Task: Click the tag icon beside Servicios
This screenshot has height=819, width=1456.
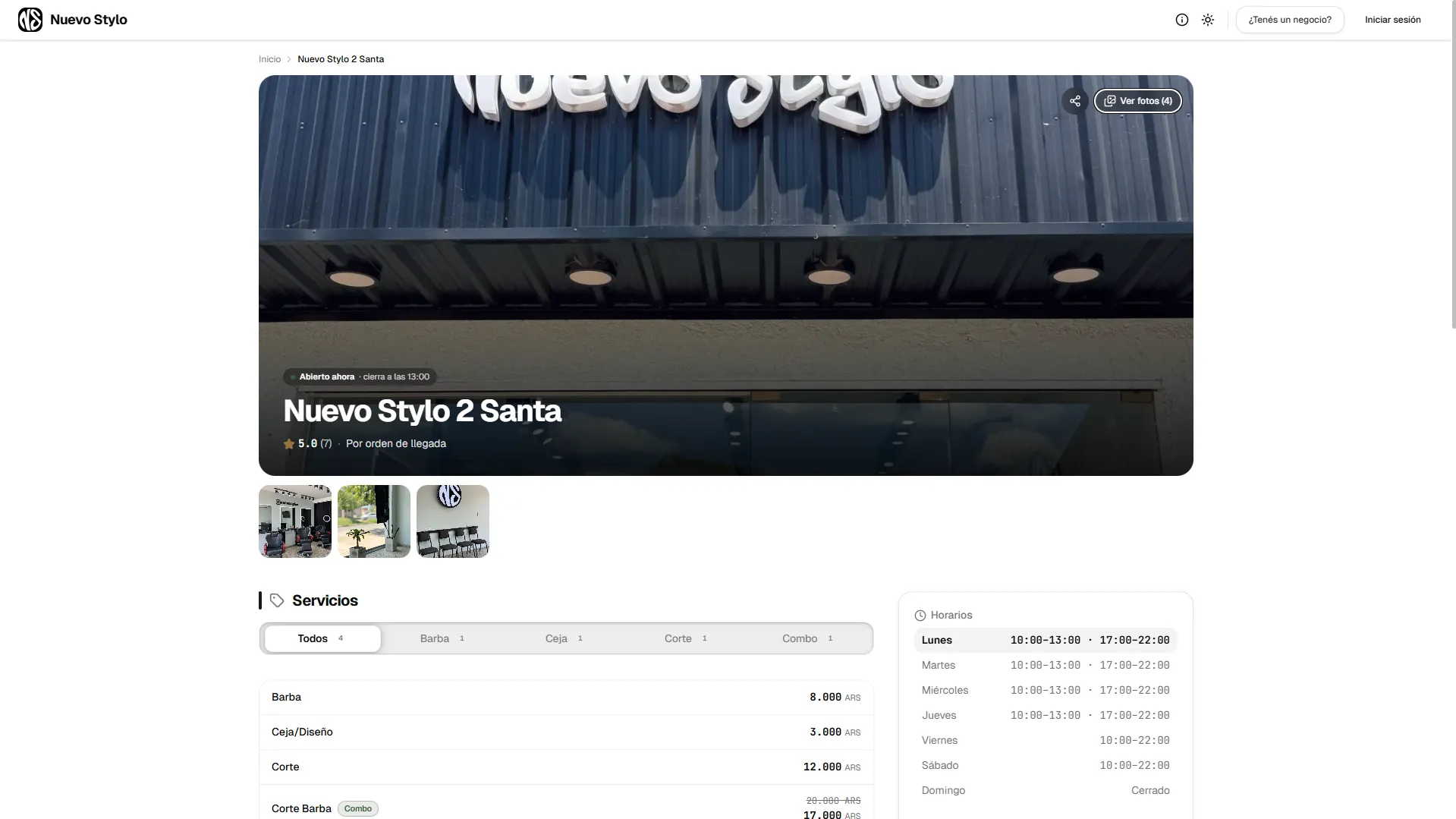Action: pyautogui.click(x=277, y=600)
